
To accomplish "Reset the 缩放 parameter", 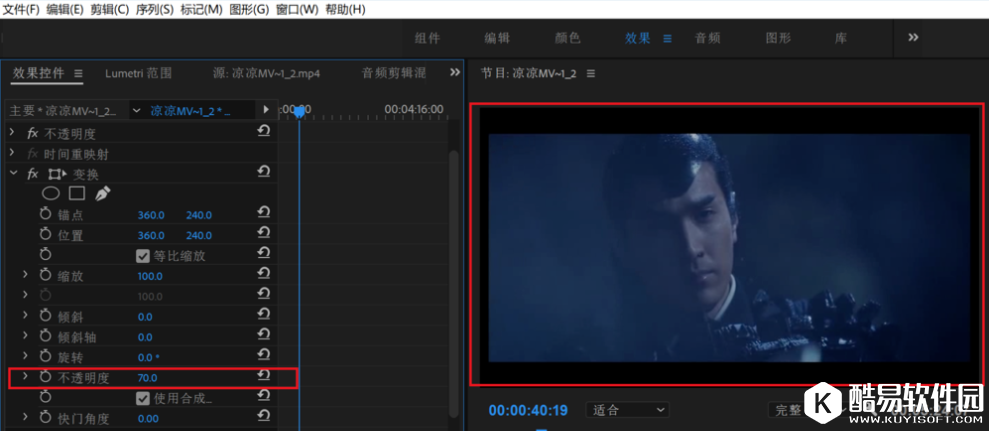I will point(264,275).
